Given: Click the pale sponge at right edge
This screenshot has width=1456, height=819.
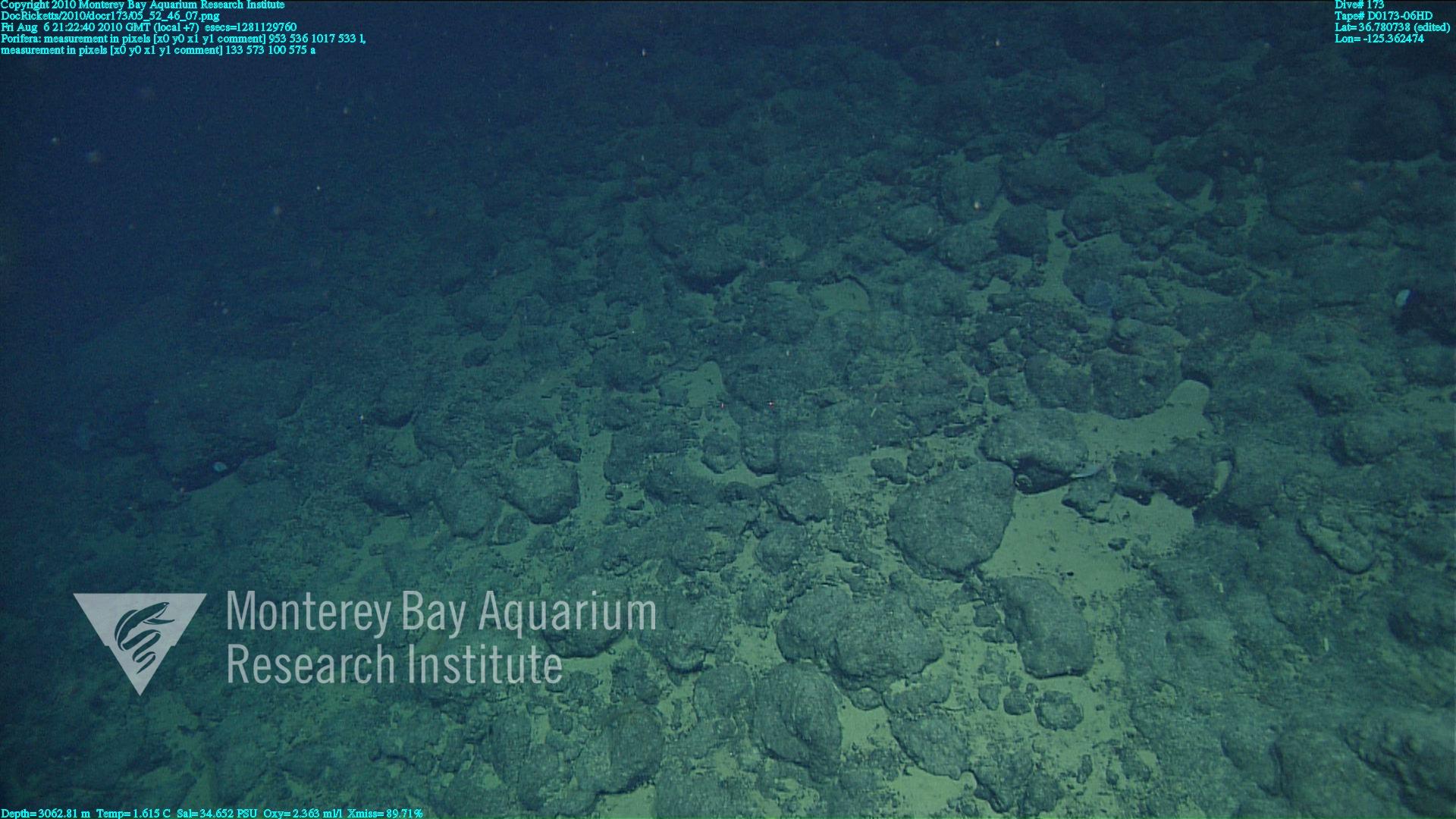Looking at the screenshot, I should coord(1401,297).
